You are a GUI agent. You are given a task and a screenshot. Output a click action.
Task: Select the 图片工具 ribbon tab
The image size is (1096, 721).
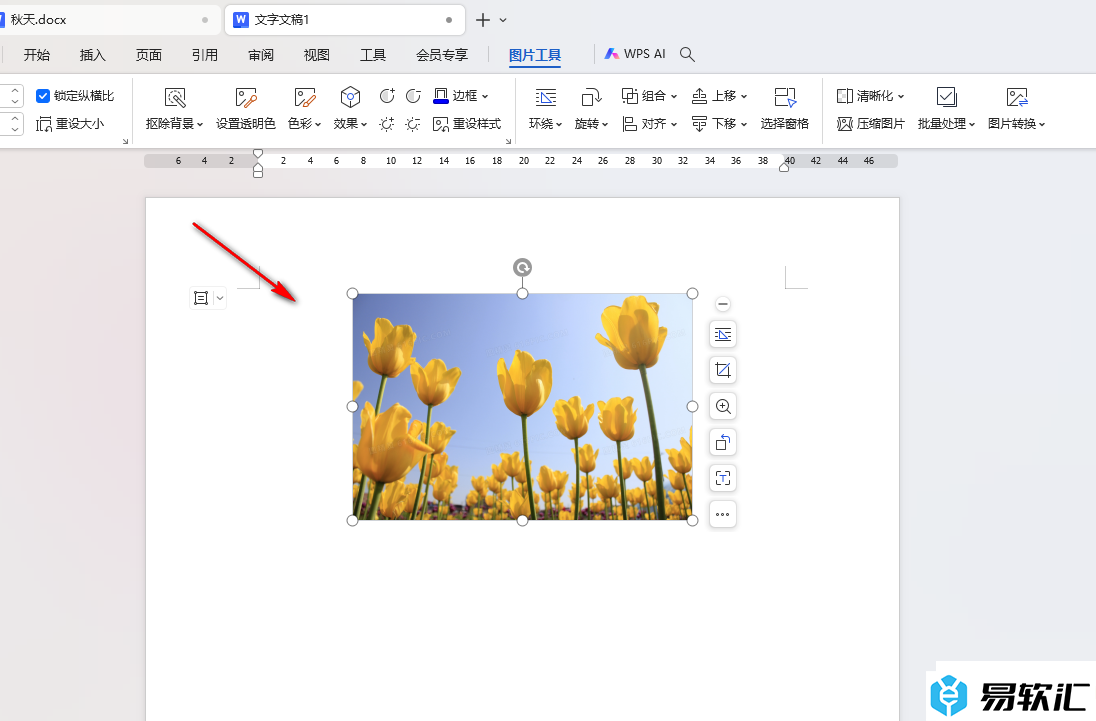(x=535, y=54)
